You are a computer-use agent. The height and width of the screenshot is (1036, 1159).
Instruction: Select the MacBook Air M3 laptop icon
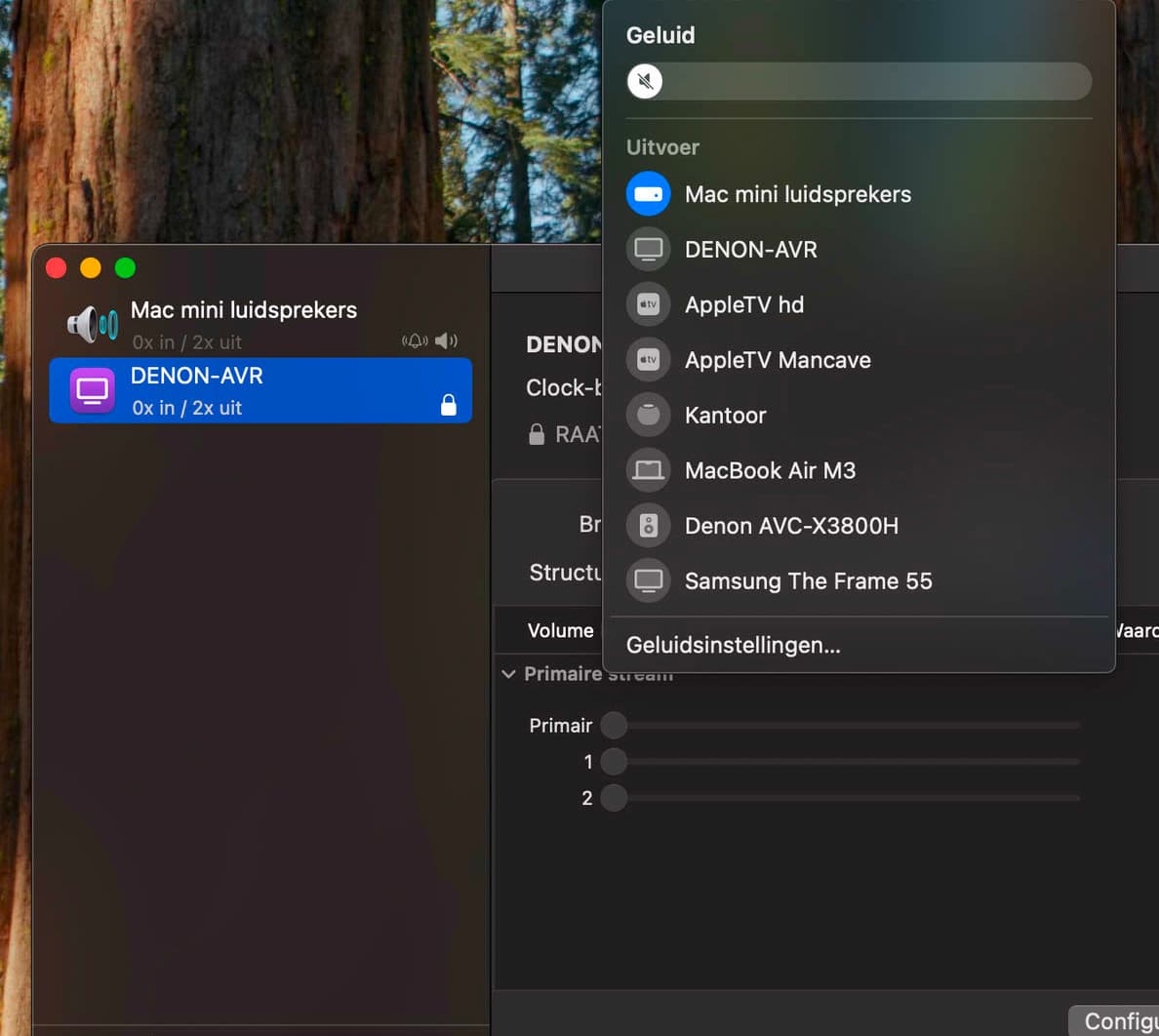point(648,470)
